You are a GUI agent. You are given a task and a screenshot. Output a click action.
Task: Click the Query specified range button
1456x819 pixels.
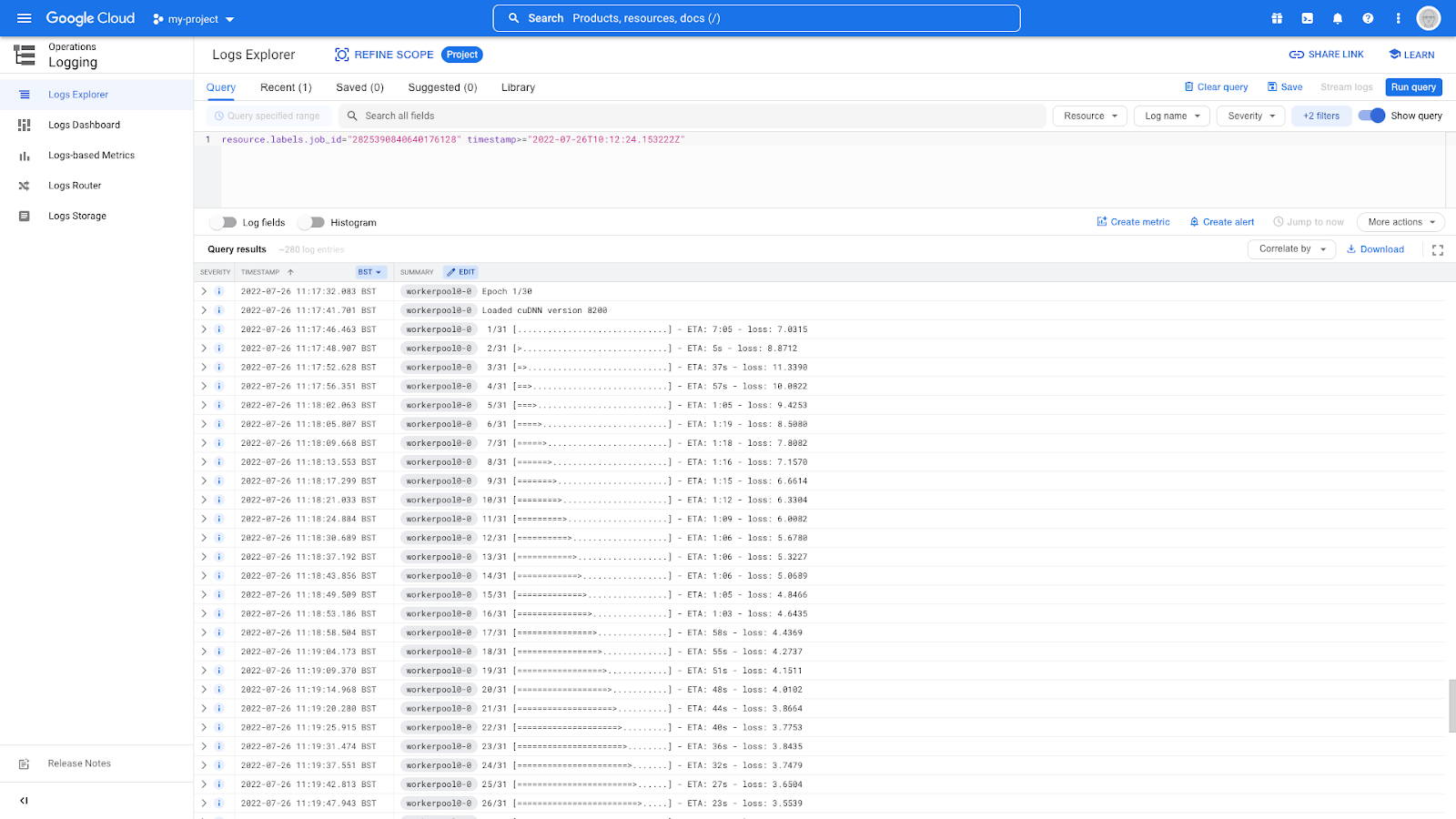coord(268,116)
